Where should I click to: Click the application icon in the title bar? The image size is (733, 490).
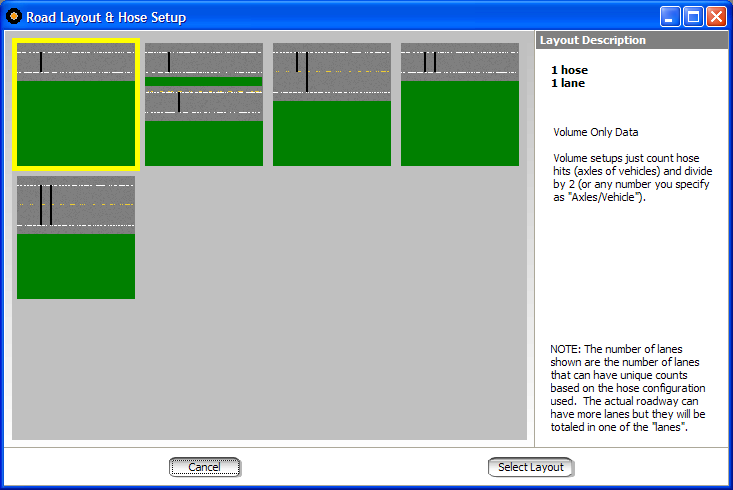click(14, 17)
